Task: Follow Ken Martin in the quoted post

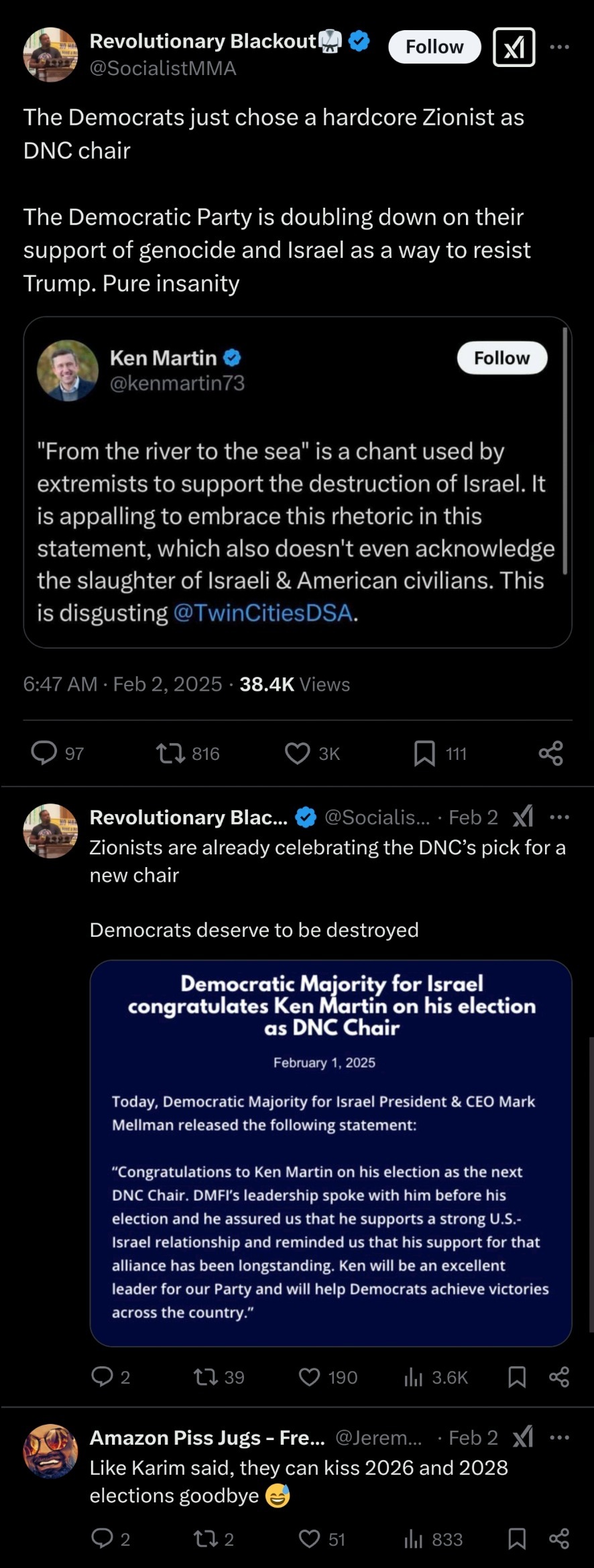Action: pyautogui.click(x=501, y=358)
